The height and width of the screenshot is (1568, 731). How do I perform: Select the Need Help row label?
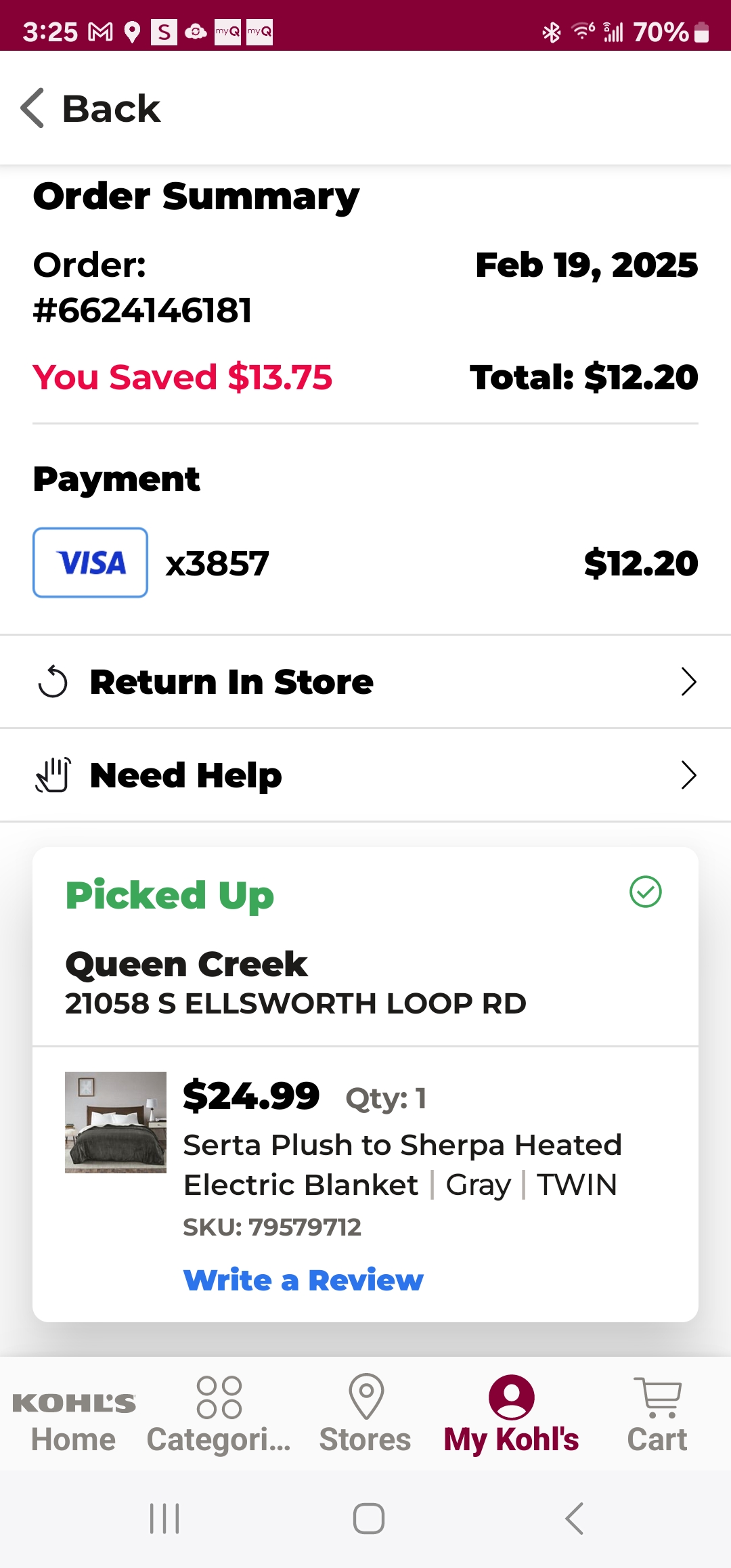pyautogui.click(x=186, y=776)
